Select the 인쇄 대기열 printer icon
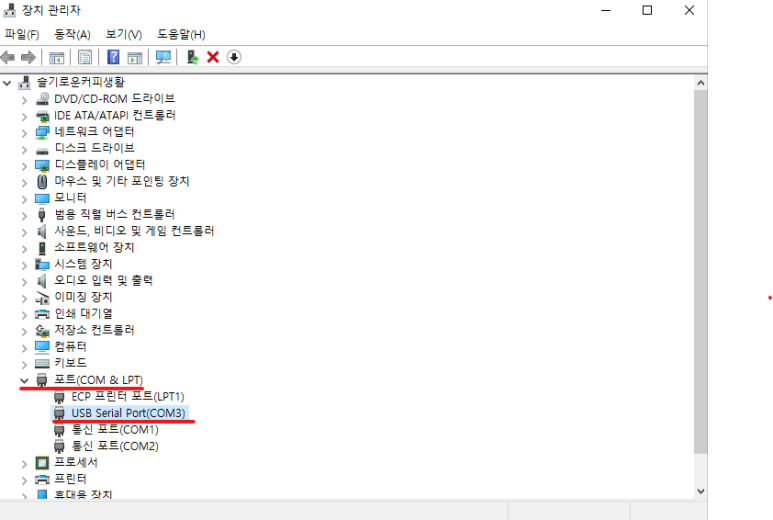Screen dimensions: 773x520 pyautogui.click(x=42, y=314)
